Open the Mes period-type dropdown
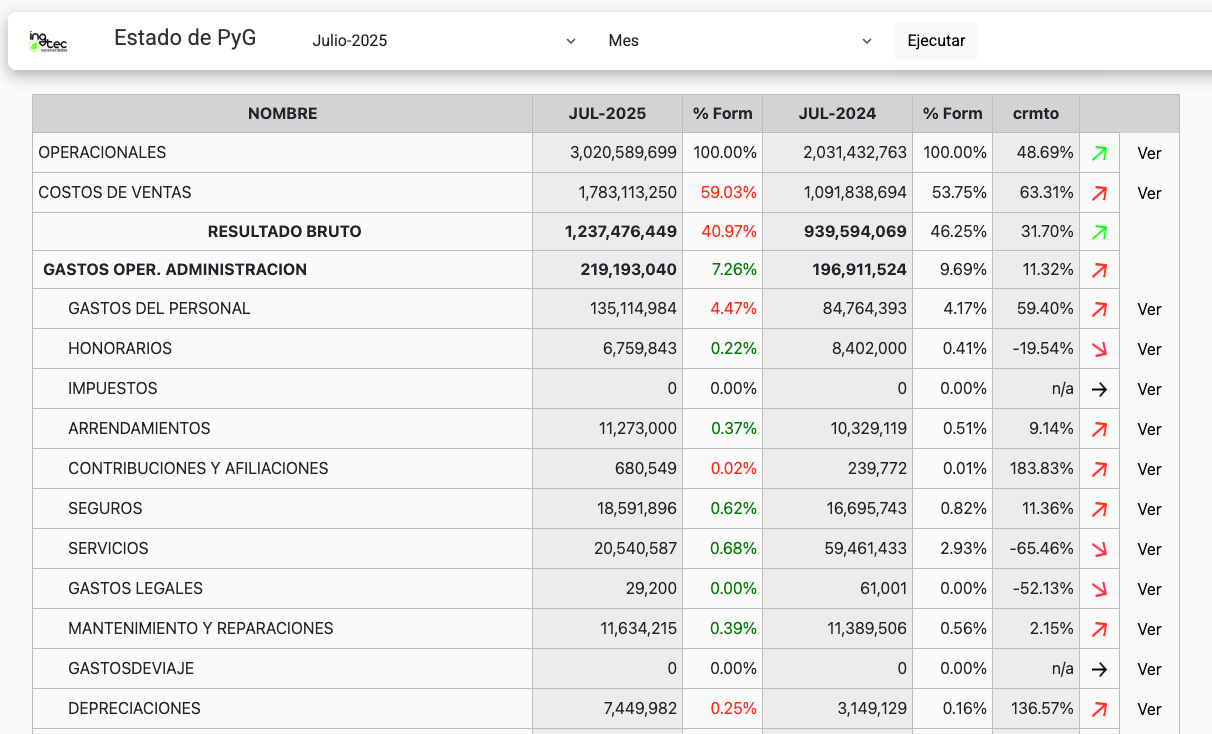 click(740, 41)
